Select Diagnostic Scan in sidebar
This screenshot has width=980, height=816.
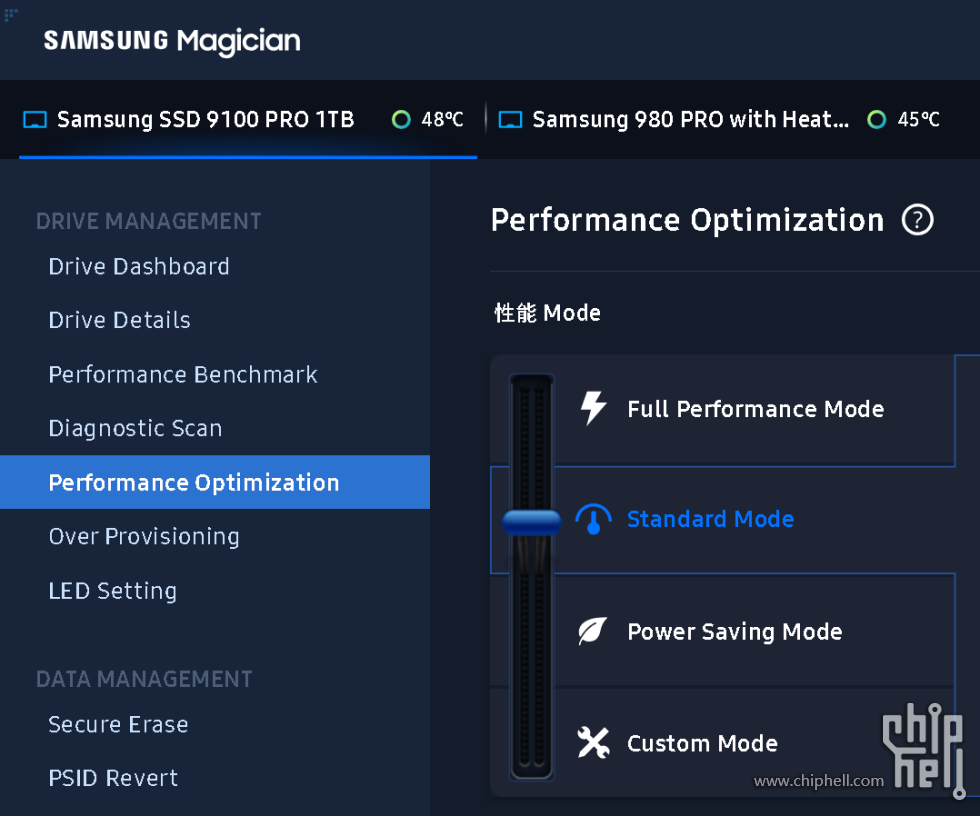(135, 429)
